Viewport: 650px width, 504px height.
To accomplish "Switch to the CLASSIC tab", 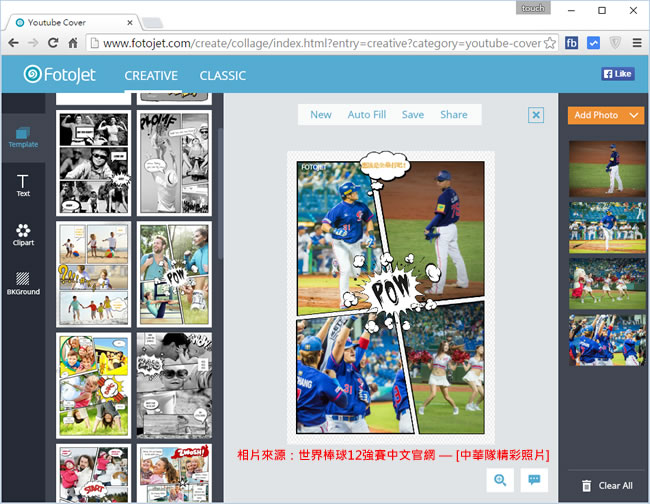I will pos(222,75).
